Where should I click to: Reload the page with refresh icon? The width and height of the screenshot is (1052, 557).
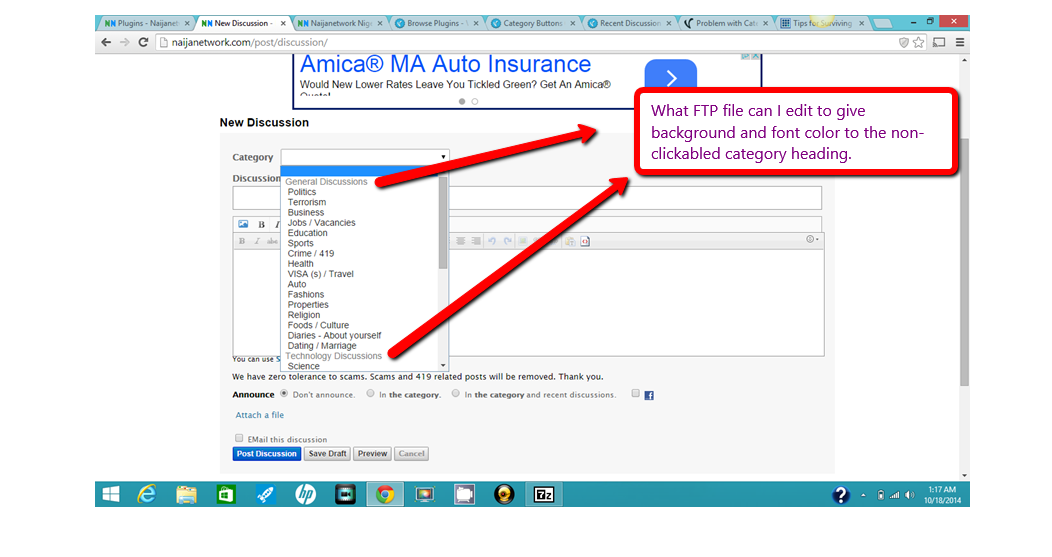click(143, 42)
